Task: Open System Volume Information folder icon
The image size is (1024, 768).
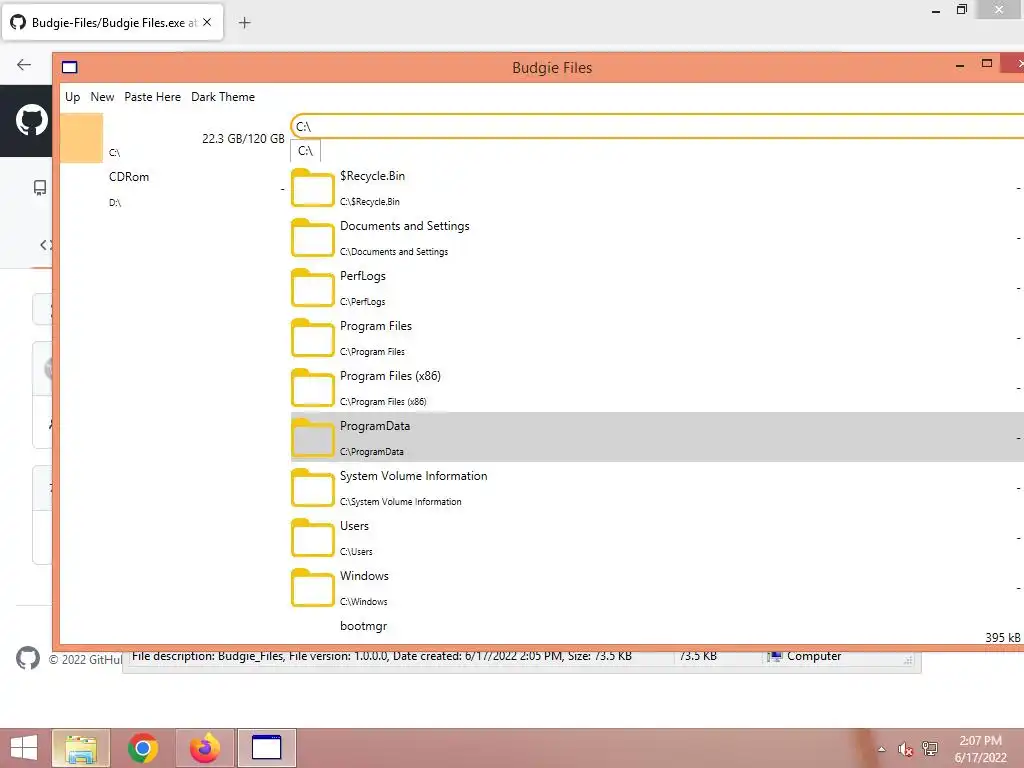Action: [313, 488]
